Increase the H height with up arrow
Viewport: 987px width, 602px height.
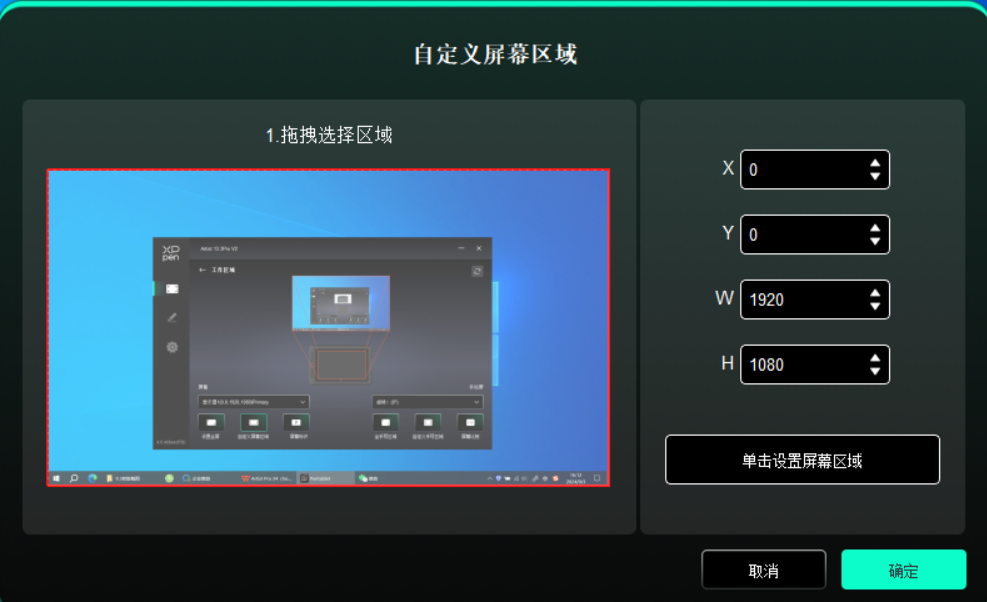(x=875, y=358)
